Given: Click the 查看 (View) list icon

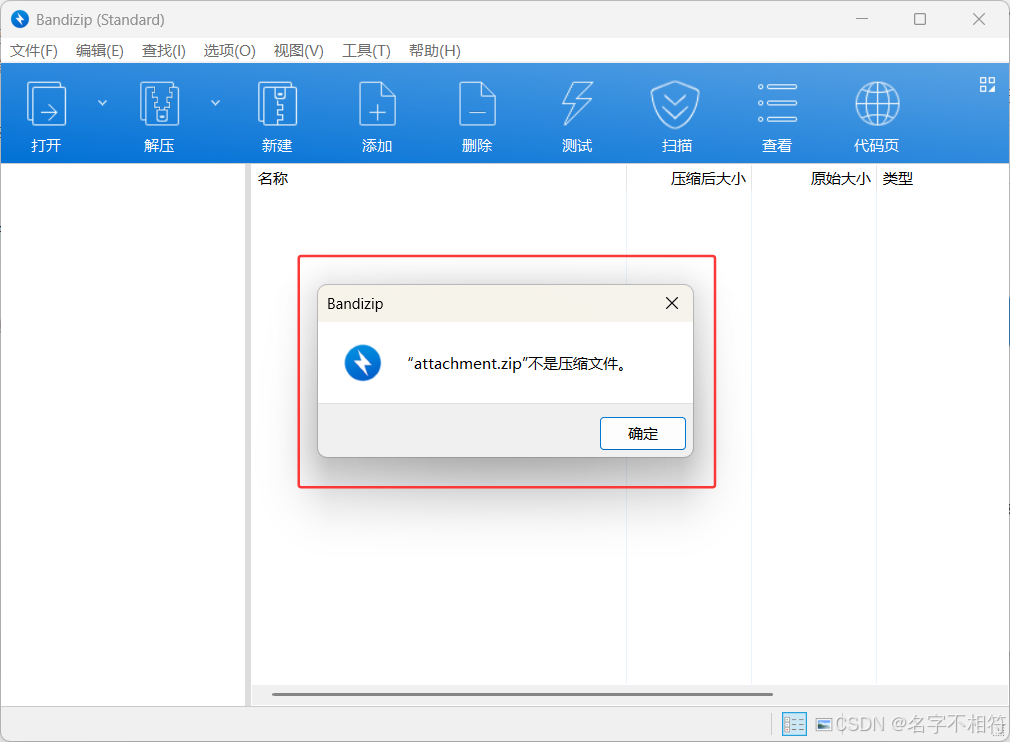Looking at the screenshot, I should 777,103.
